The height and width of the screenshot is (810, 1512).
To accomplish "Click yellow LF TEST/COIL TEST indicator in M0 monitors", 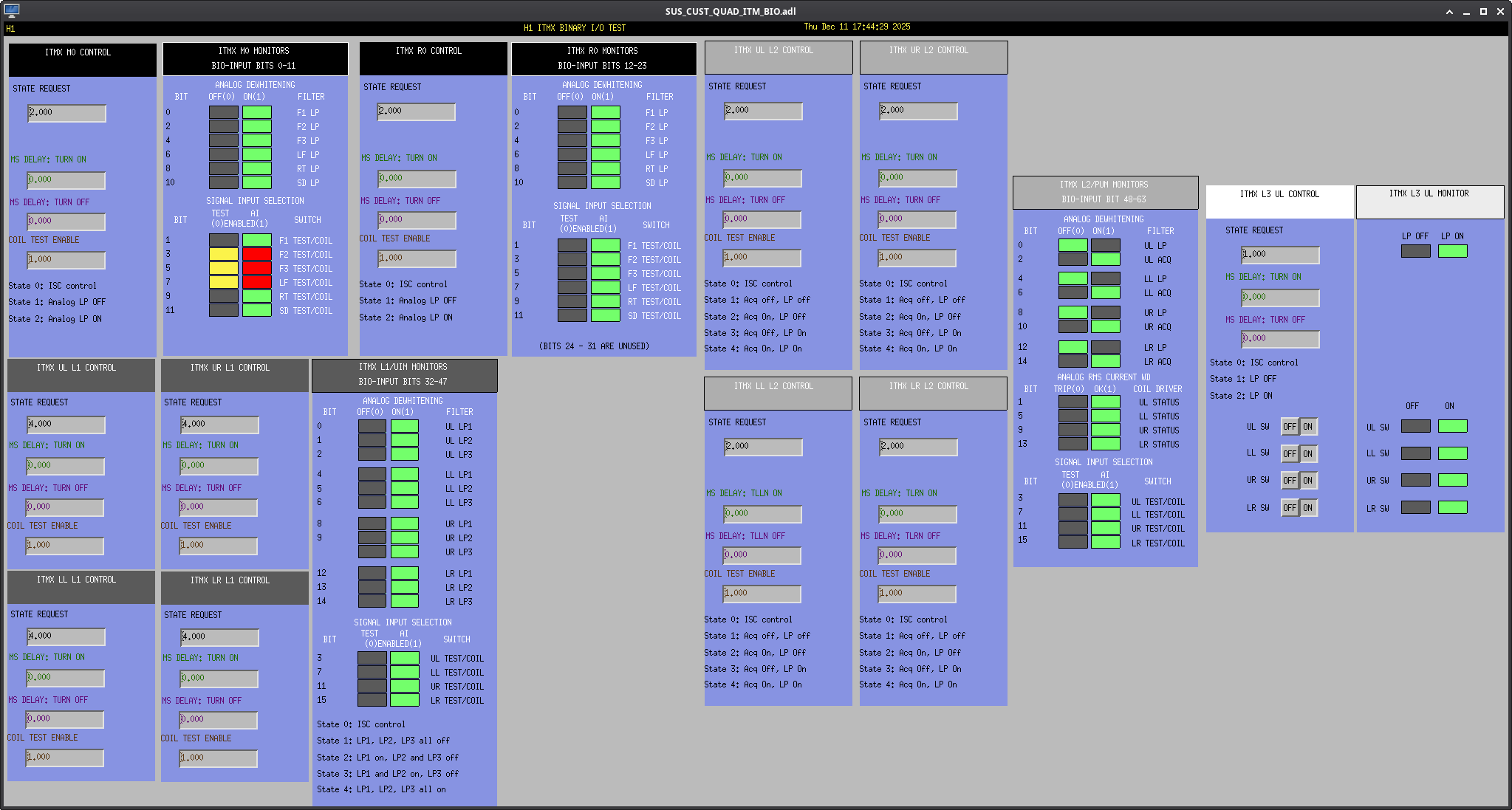I will point(223,282).
